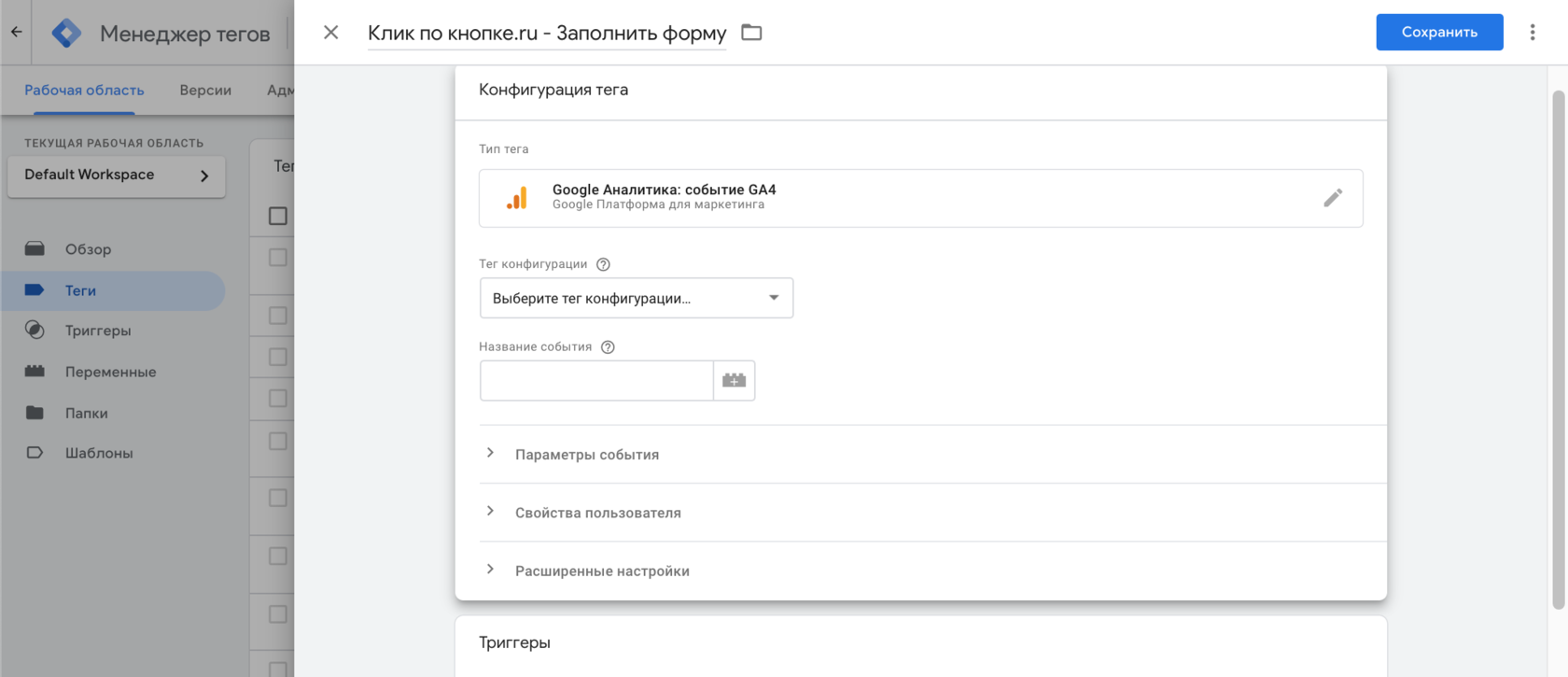Expand the Свойства пользователя section
This screenshot has height=677, width=1568.
597,513
